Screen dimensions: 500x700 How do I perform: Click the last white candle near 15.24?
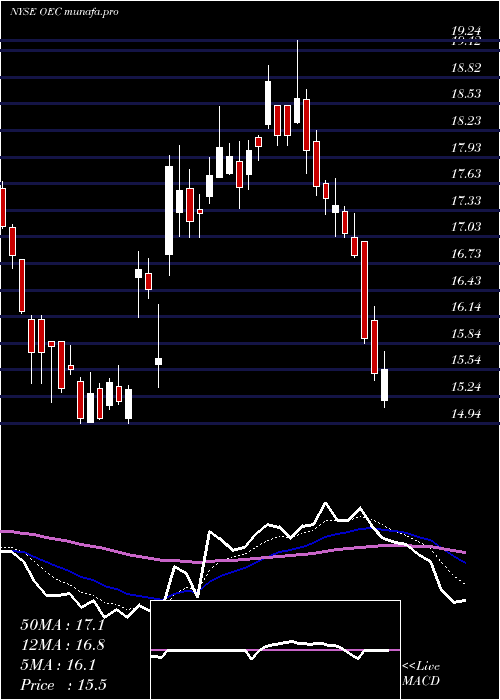pyautogui.click(x=384, y=380)
